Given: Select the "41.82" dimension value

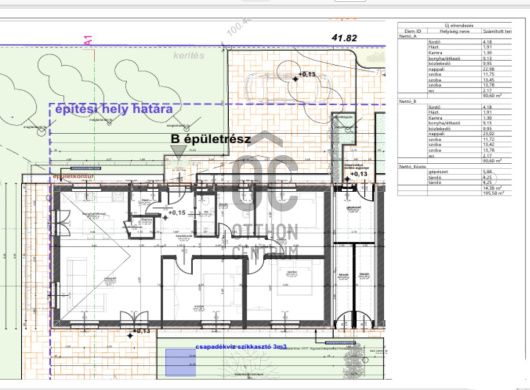Looking at the screenshot, I should 344,38.
